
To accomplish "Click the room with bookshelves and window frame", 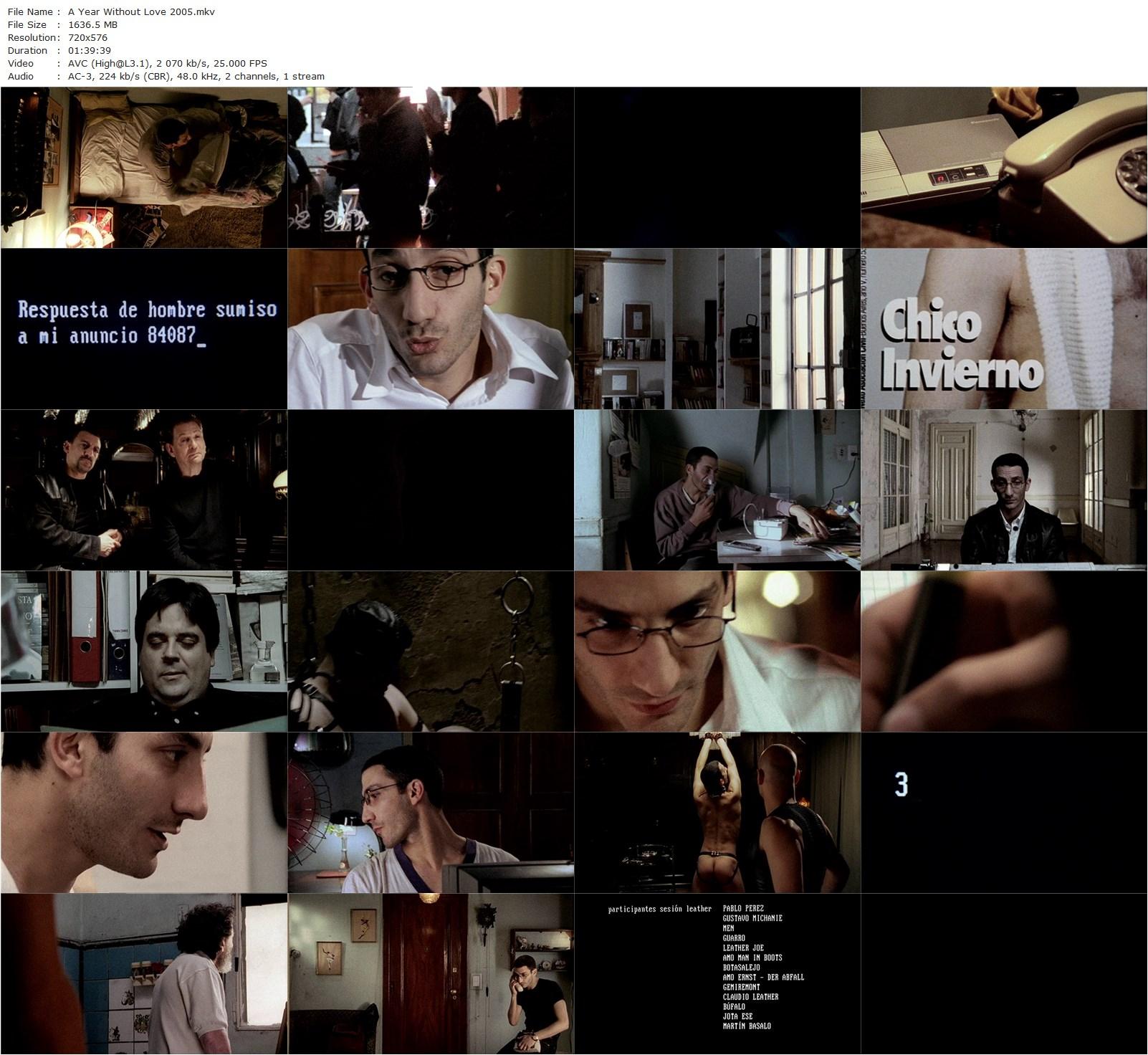I will click(x=717, y=329).
